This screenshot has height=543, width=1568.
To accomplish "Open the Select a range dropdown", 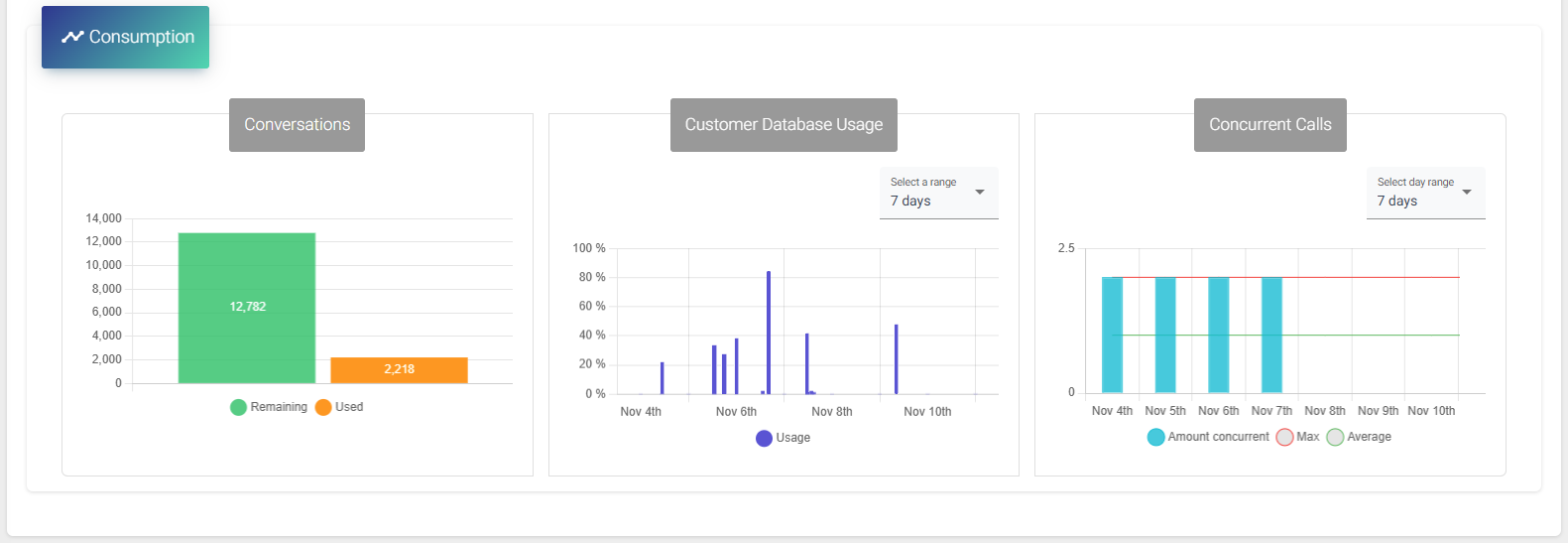I will (937, 193).
